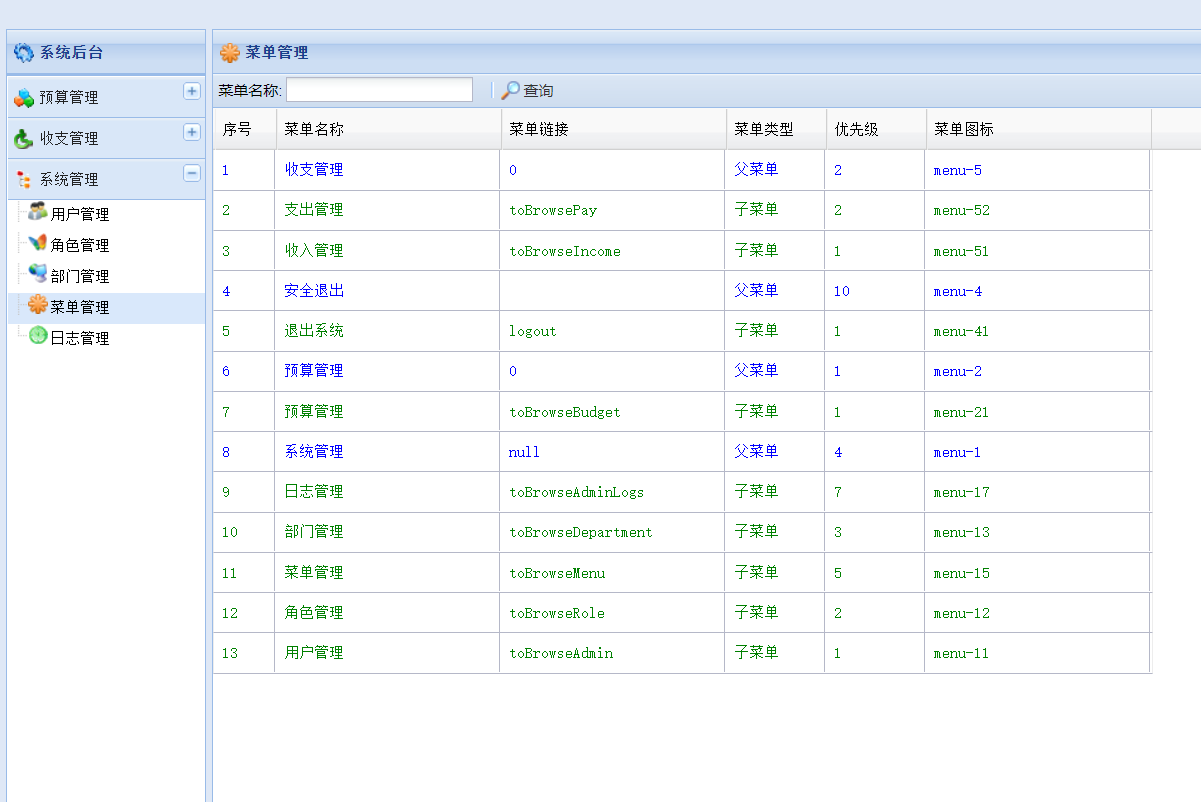Click the 菜单管理 cell in row 11
This screenshot has height=802, width=1201.
(x=387, y=572)
